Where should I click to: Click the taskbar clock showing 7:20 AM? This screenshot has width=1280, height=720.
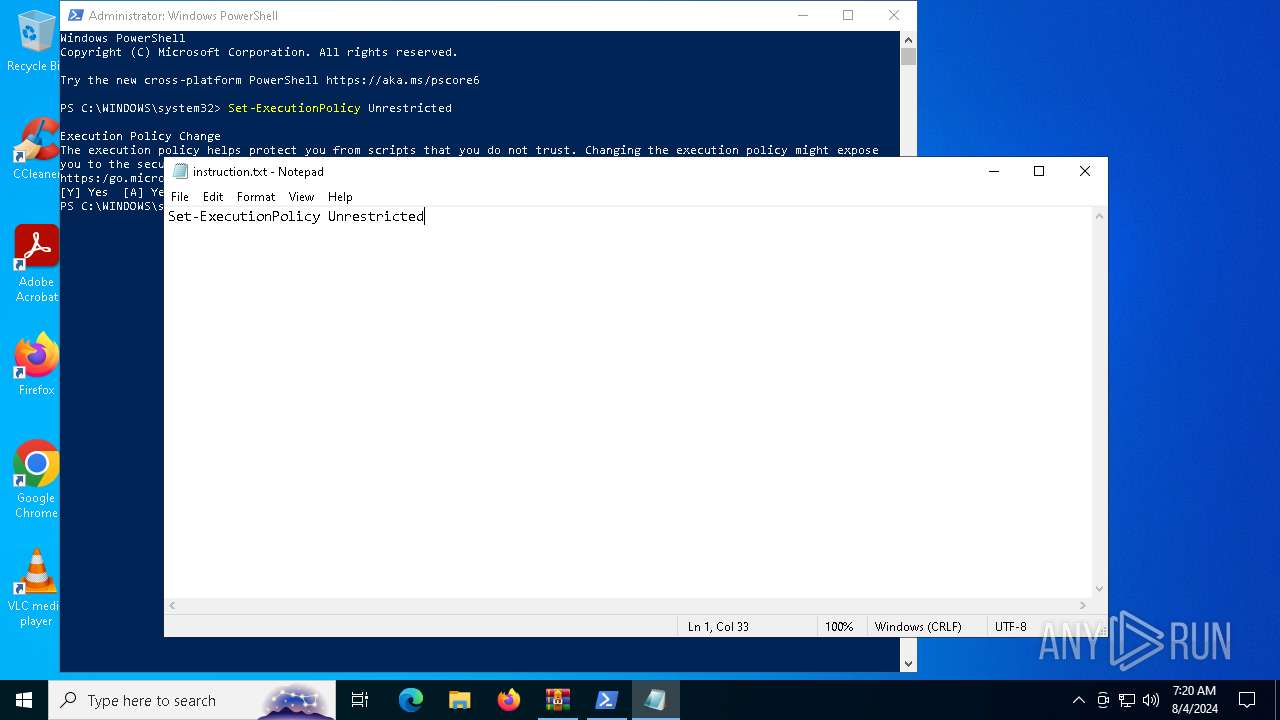tap(1194, 700)
